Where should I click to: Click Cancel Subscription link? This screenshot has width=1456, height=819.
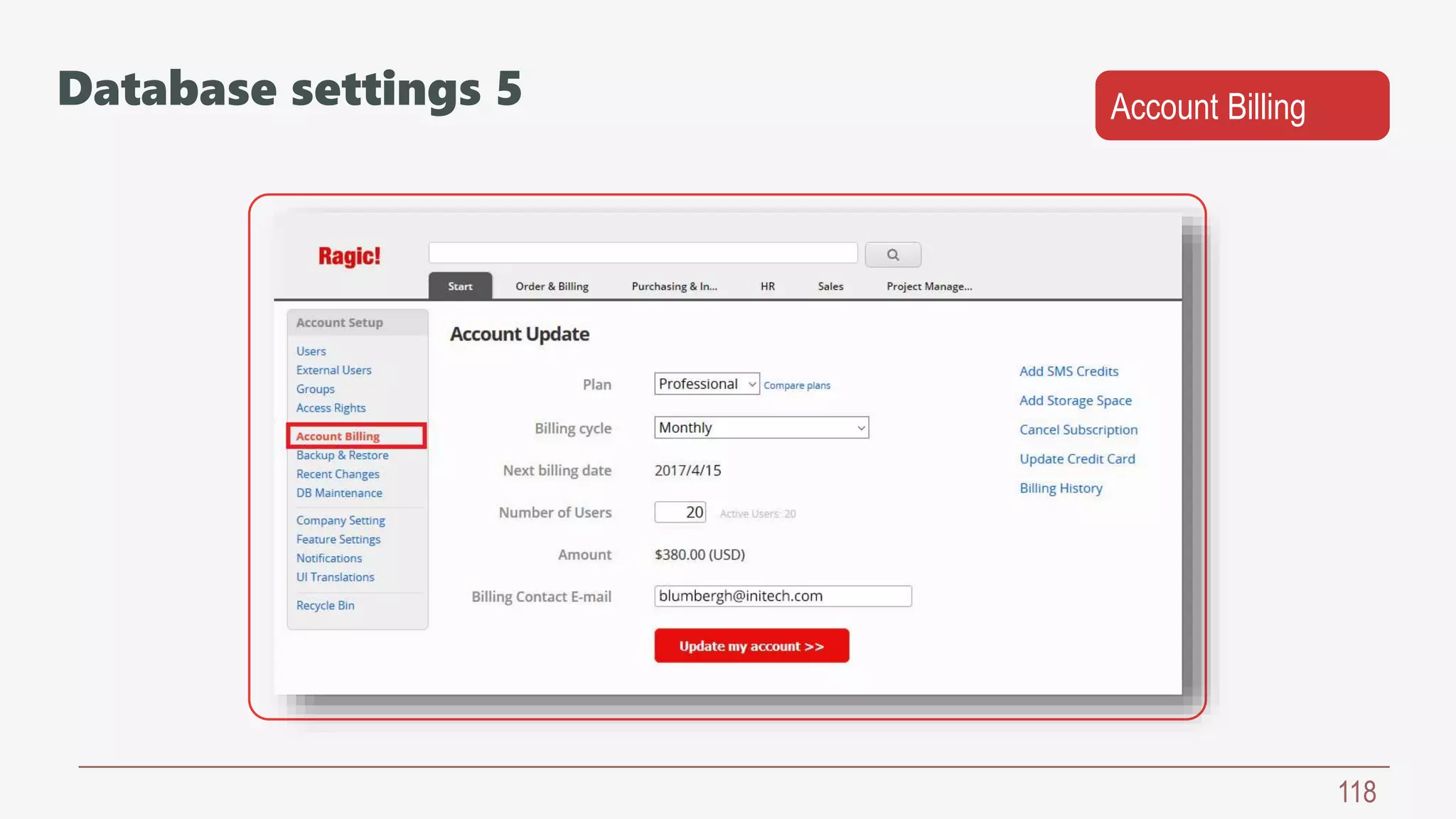[x=1078, y=429]
